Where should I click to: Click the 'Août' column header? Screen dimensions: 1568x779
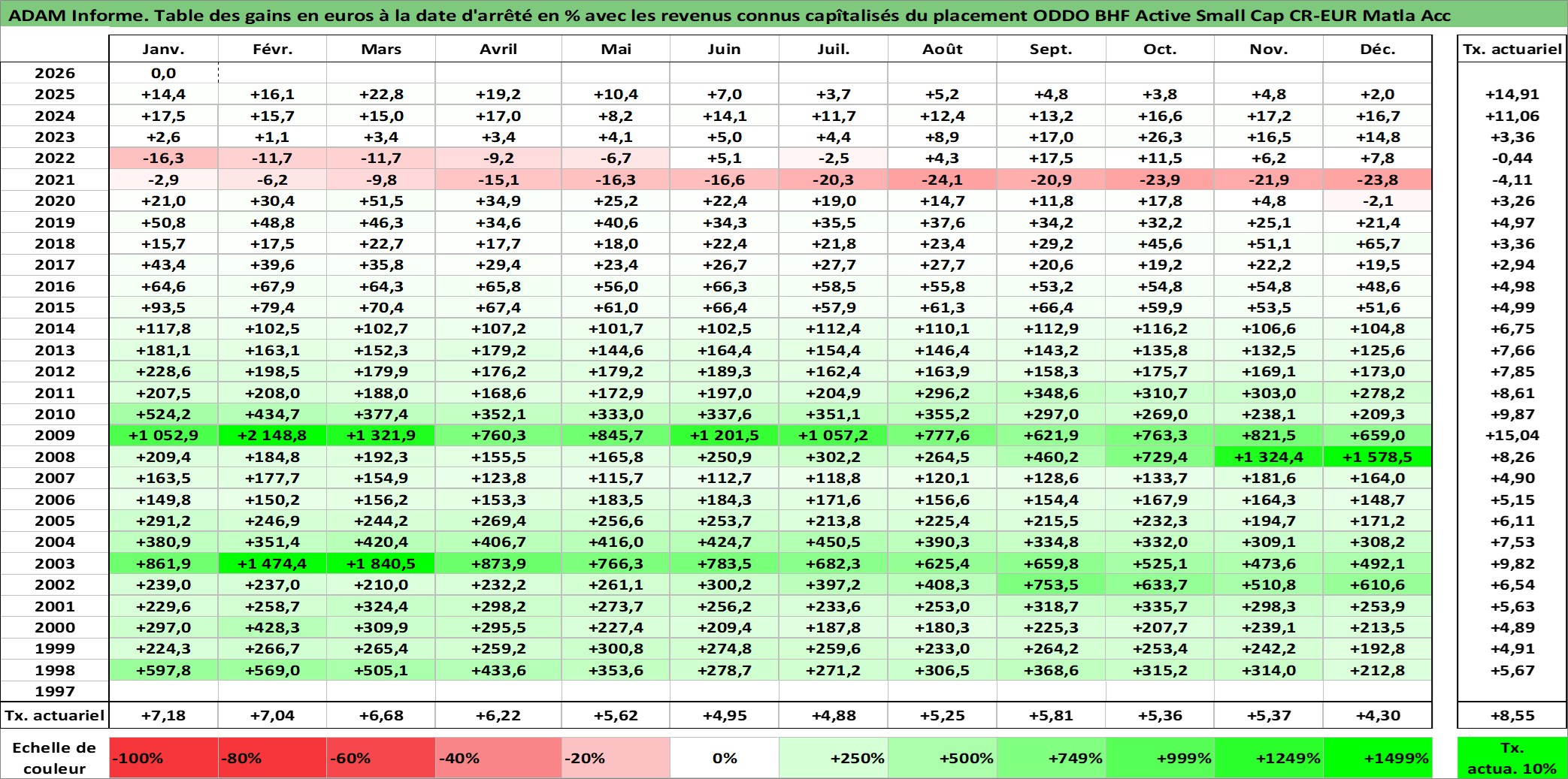[943, 49]
